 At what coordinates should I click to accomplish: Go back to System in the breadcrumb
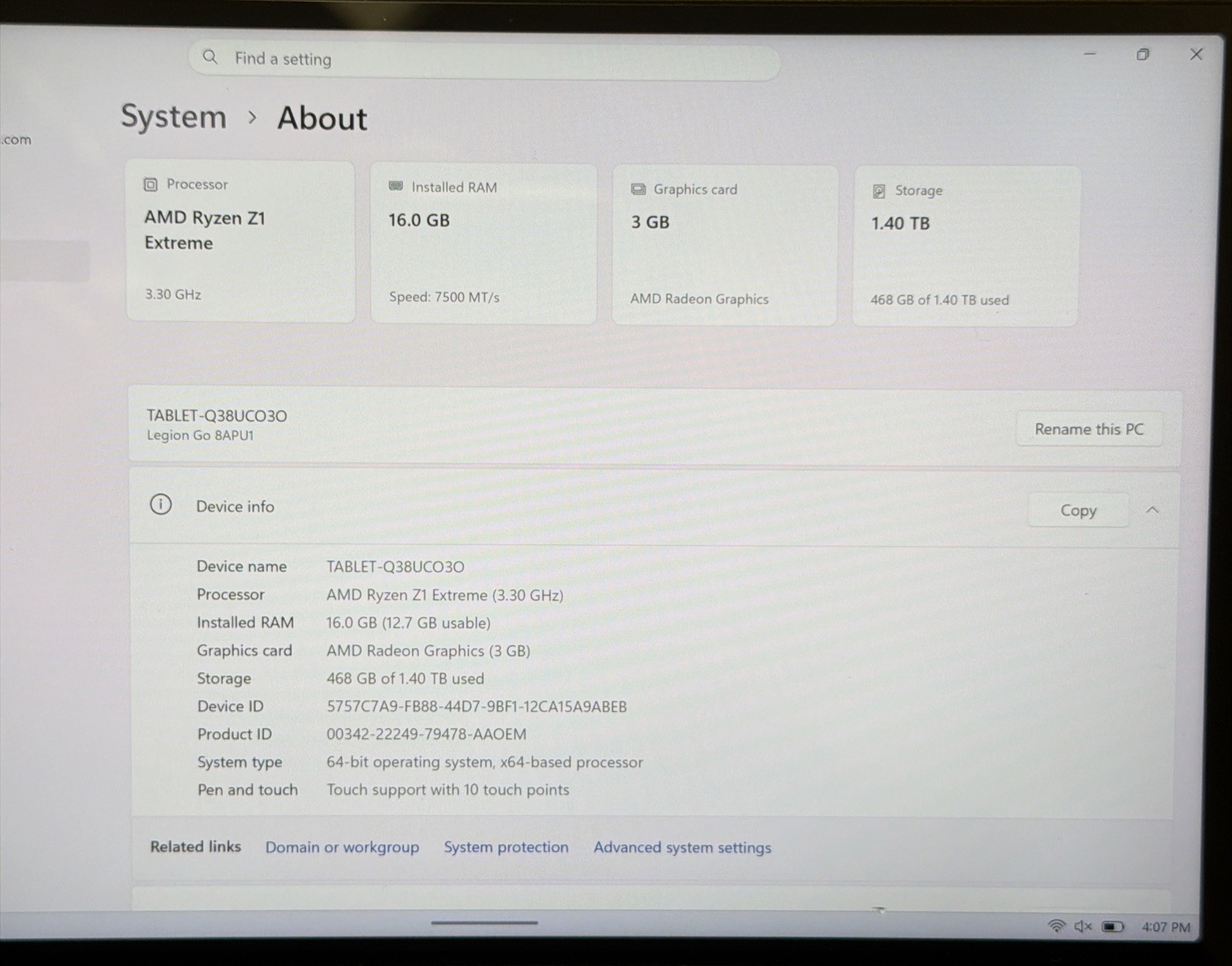[x=173, y=117]
